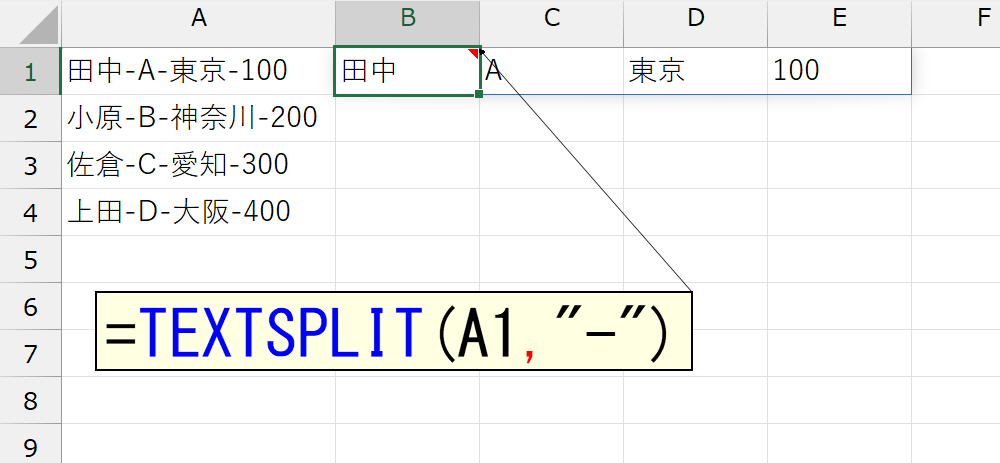Click empty cell D4
This screenshot has height=463, width=1000.
[695, 212]
